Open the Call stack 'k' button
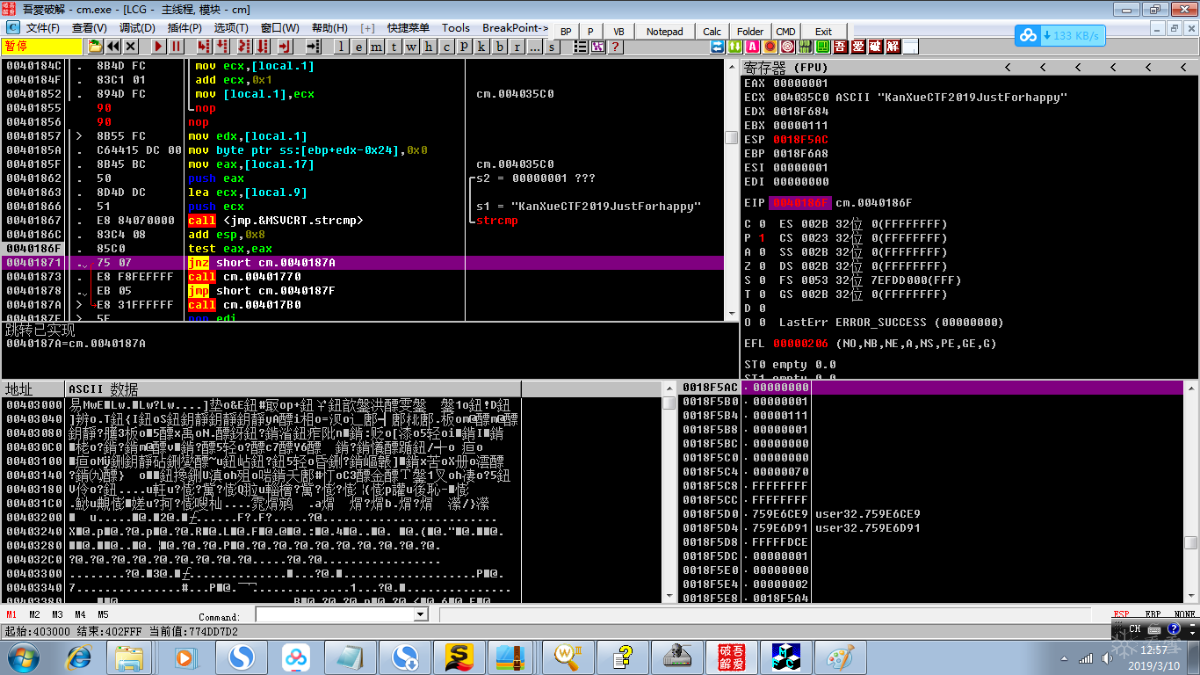 [482, 46]
